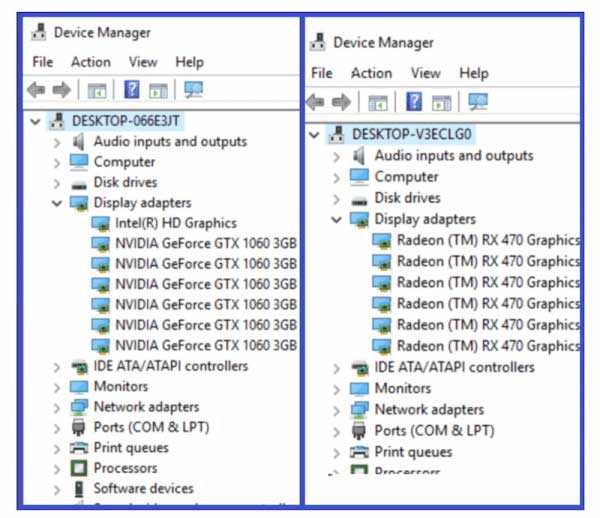Click speaker icon for Audio inputs, left window
Viewport: 600px width, 518px height.
(79, 142)
